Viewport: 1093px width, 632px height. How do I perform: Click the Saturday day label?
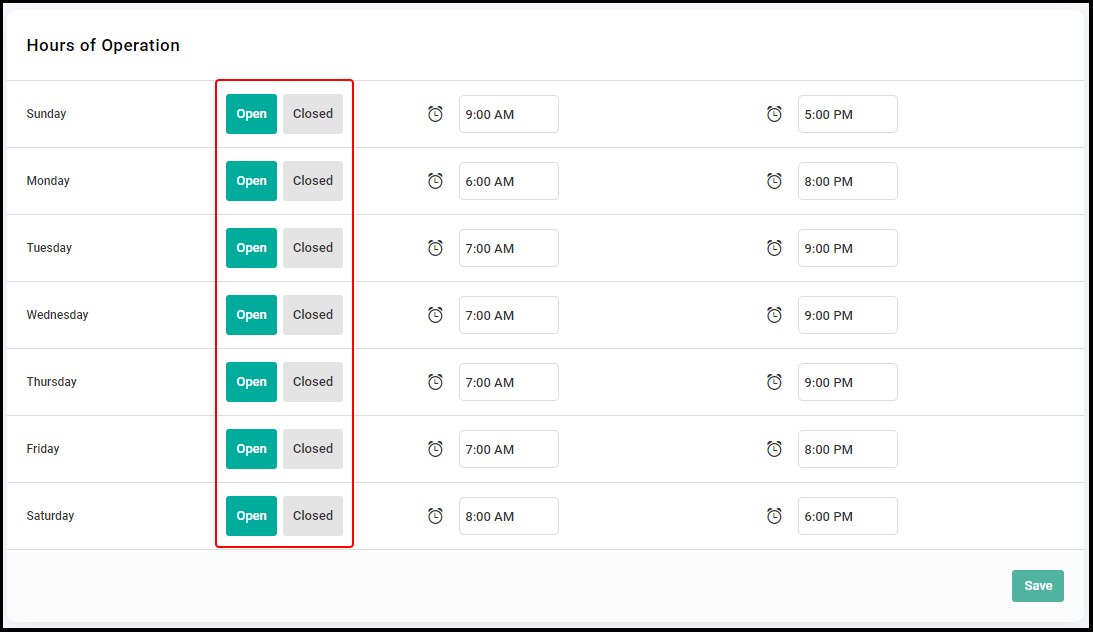[50, 515]
